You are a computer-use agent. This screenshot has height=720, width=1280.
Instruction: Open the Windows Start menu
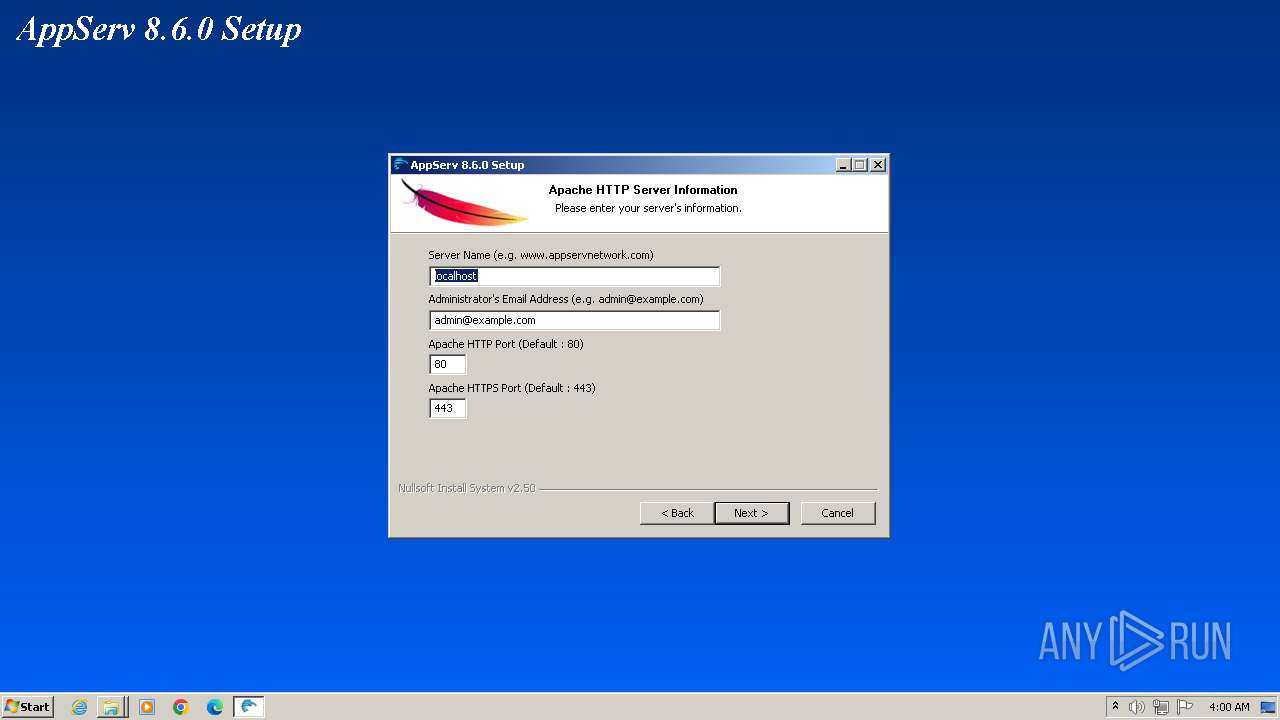click(x=27, y=706)
